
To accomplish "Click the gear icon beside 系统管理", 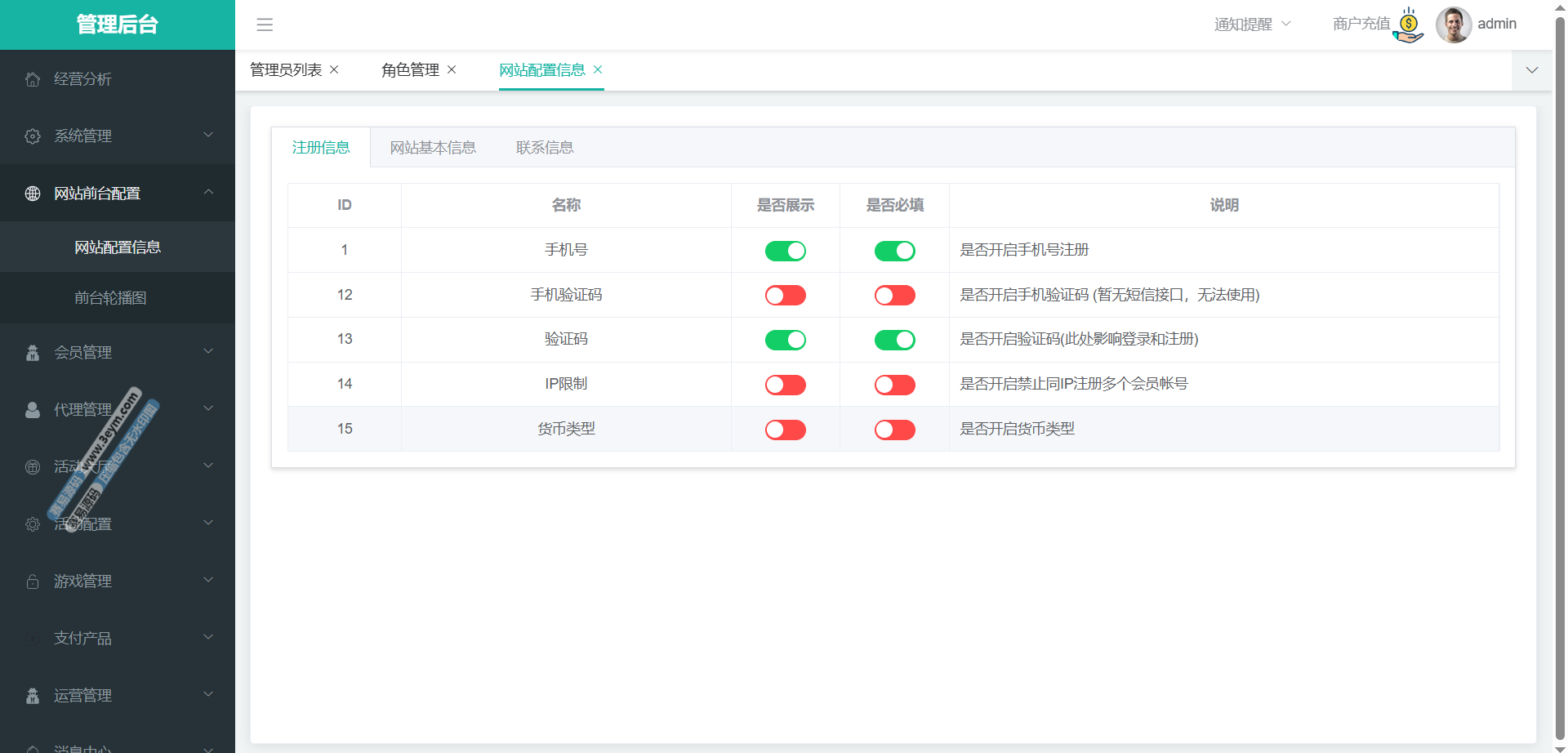I will [x=33, y=136].
